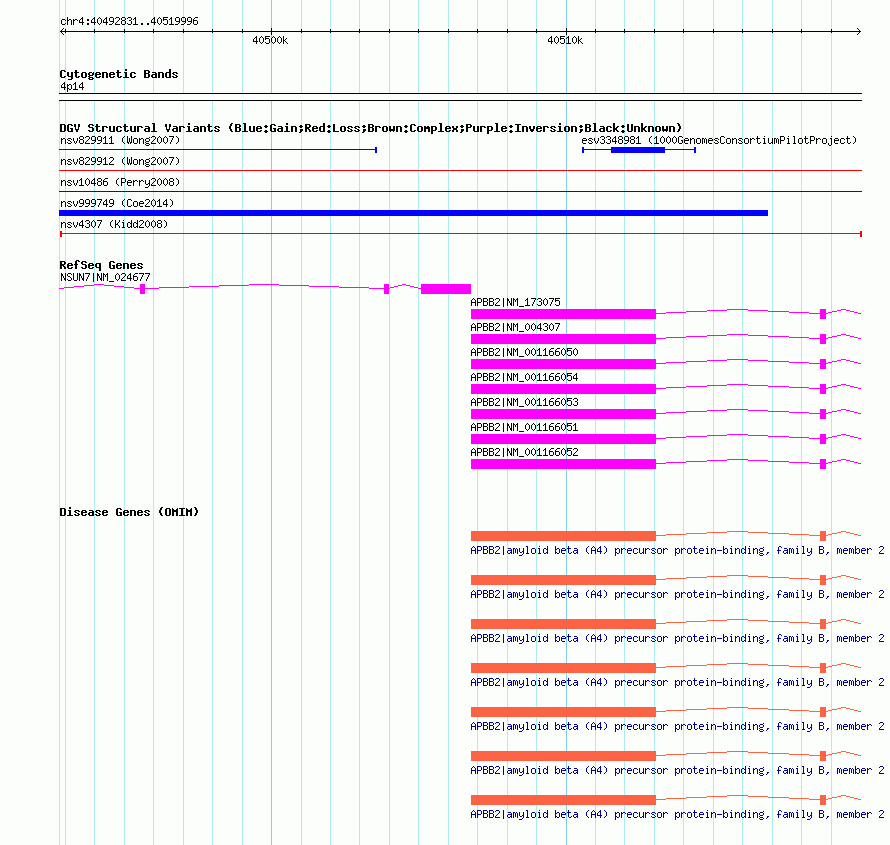
Task: Click the magenta exon bar of NM_173075
Action: [x=563, y=314]
